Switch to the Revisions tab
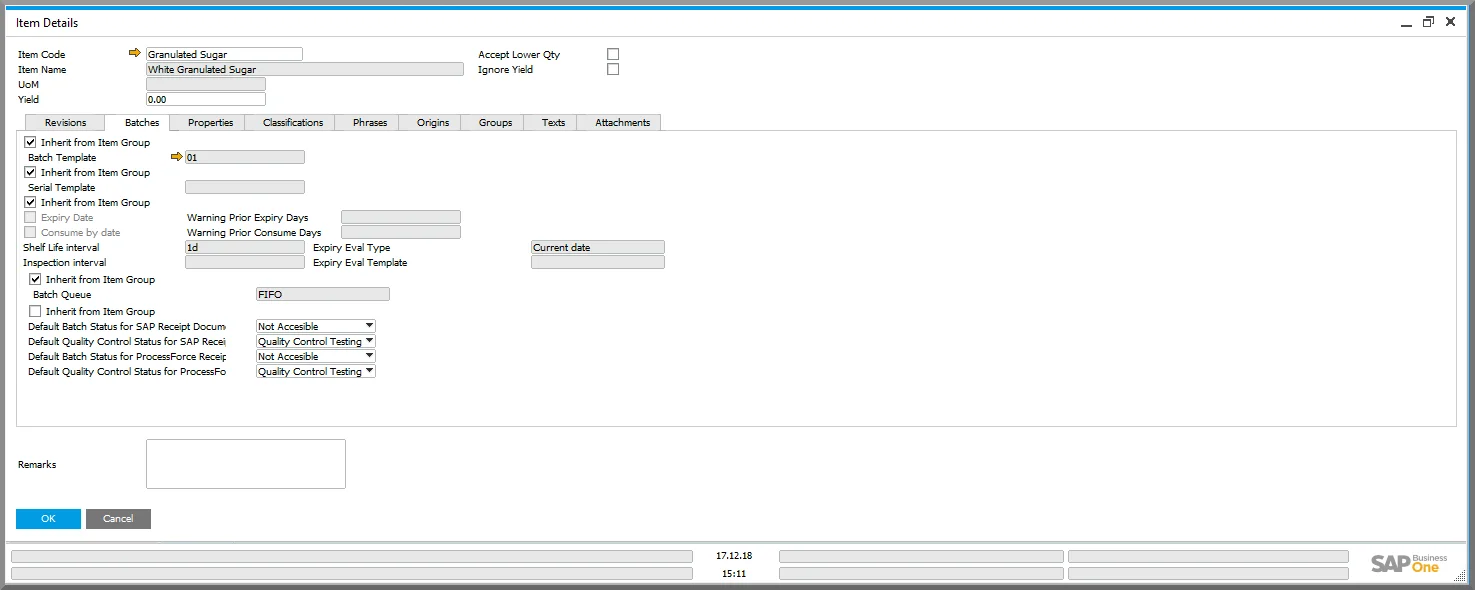The image size is (1475, 590). tap(66, 122)
